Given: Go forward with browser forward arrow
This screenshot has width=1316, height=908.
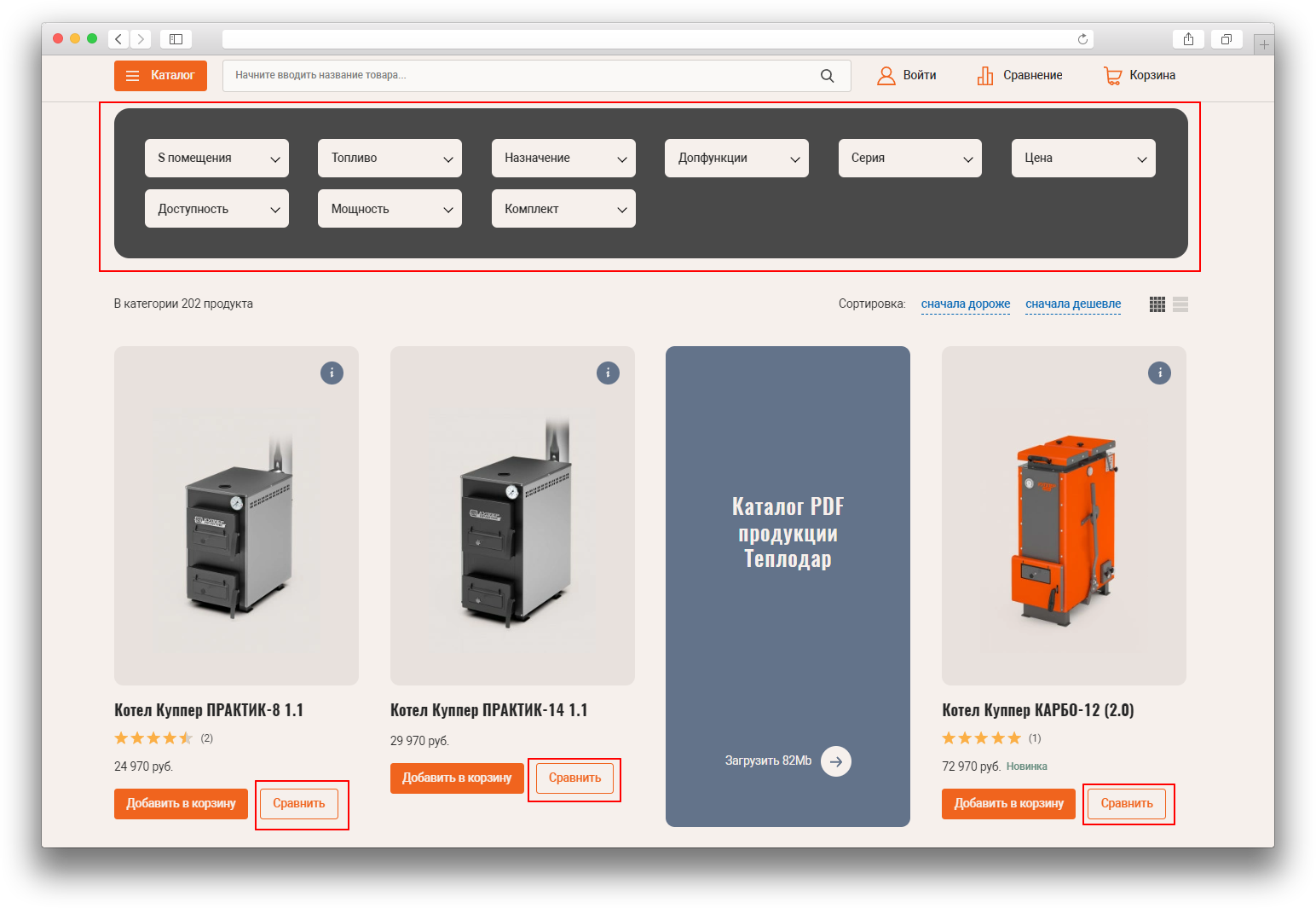Looking at the screenshot, I should pos(141,39).
